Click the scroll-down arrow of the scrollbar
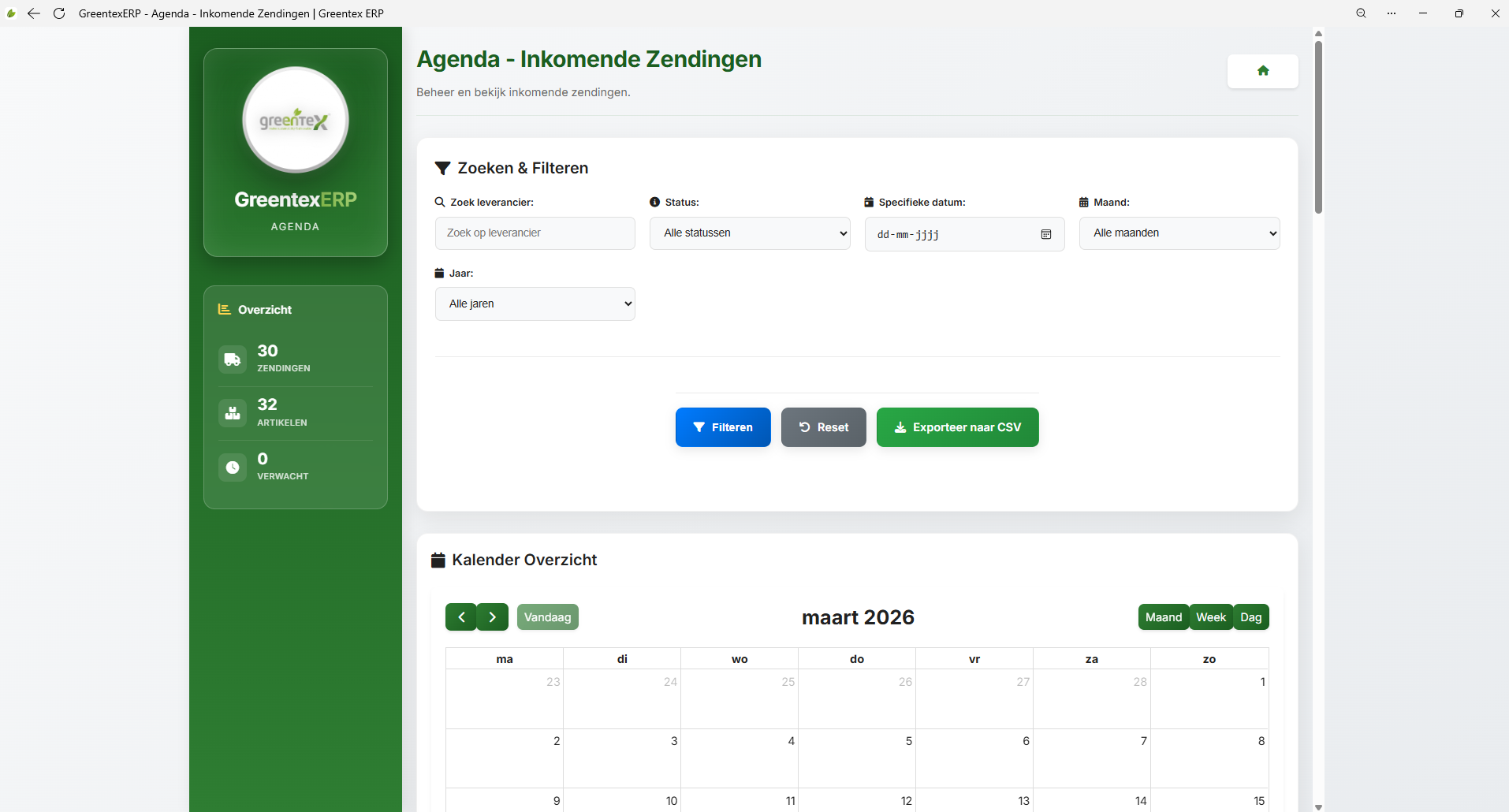This screenshot has height=812, width=1509. click(x=1318, y=806)
